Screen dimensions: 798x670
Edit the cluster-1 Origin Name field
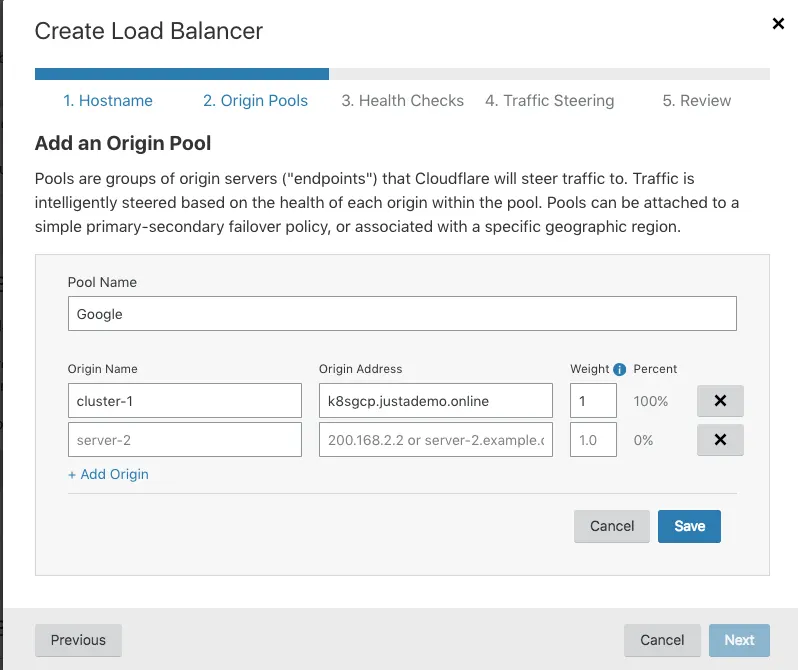click(x=184, y=401)
